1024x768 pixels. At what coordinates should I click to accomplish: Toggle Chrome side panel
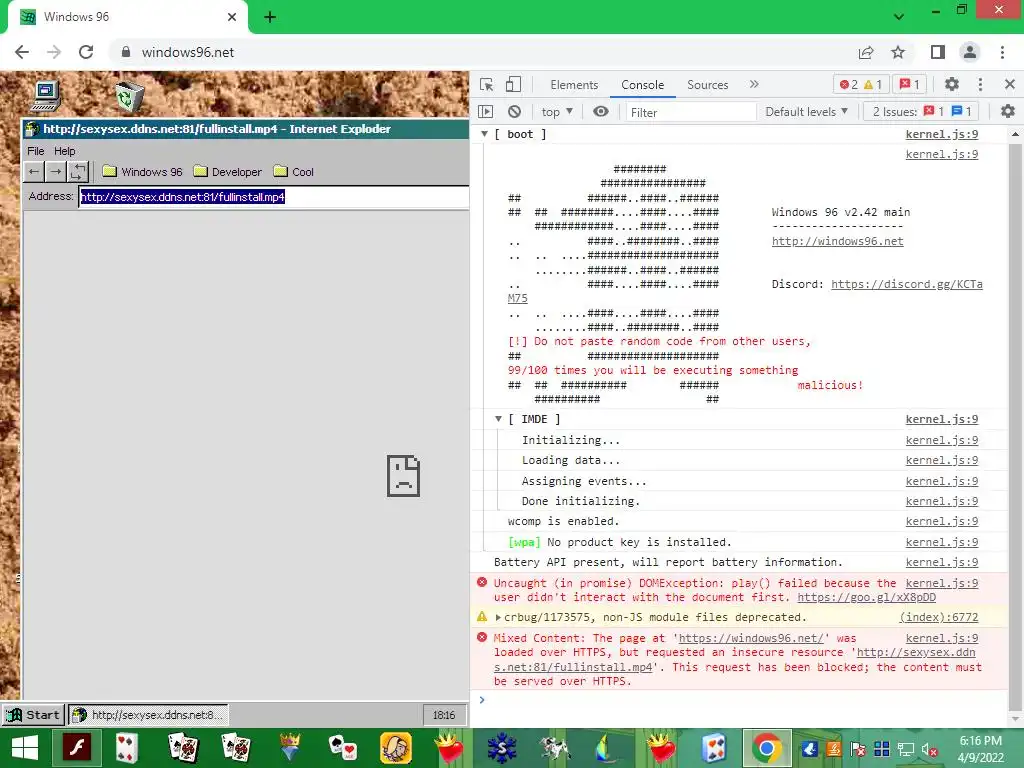(x=938, y=52)
